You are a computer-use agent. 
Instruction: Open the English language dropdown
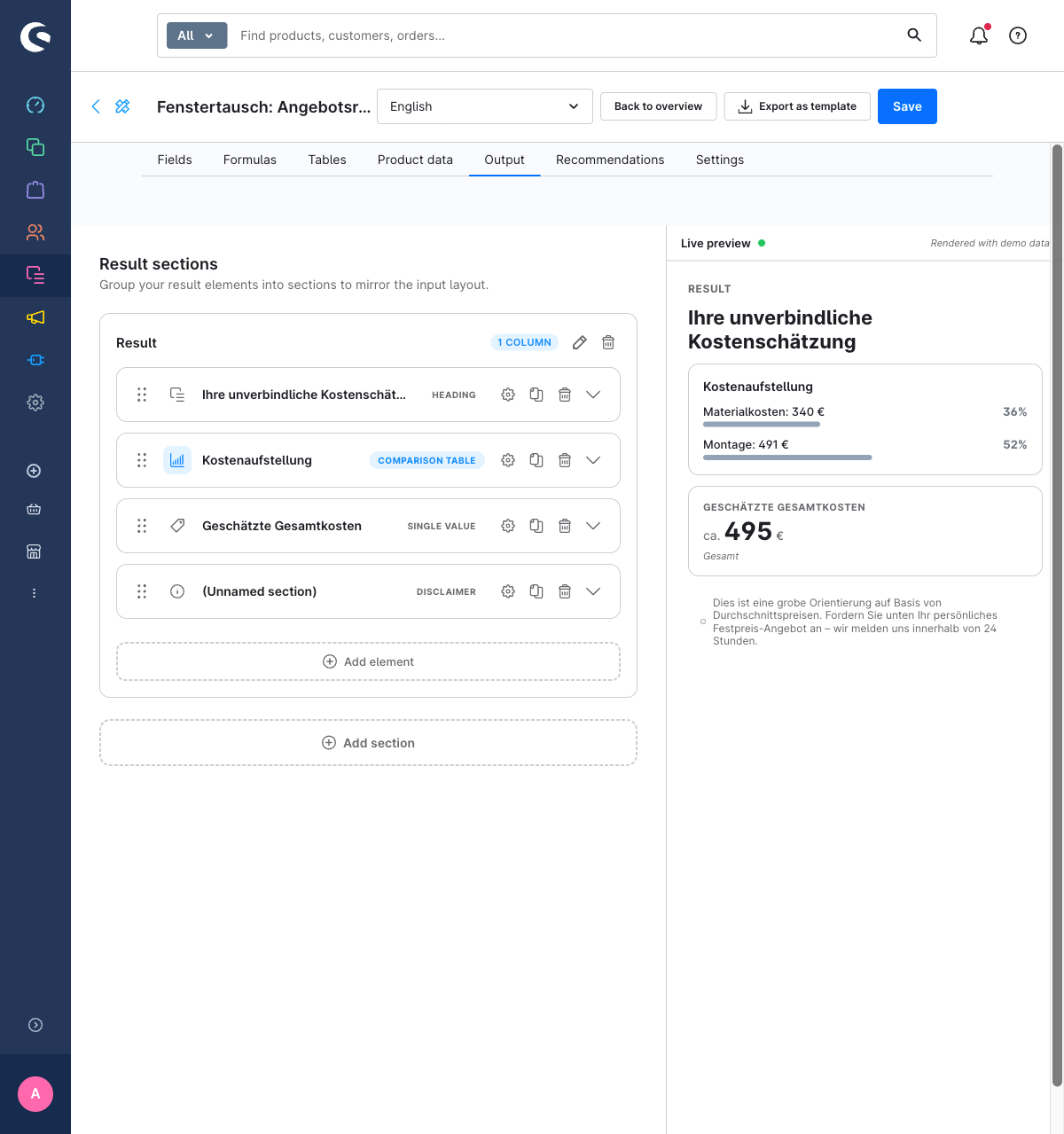[x=485, y=106]
